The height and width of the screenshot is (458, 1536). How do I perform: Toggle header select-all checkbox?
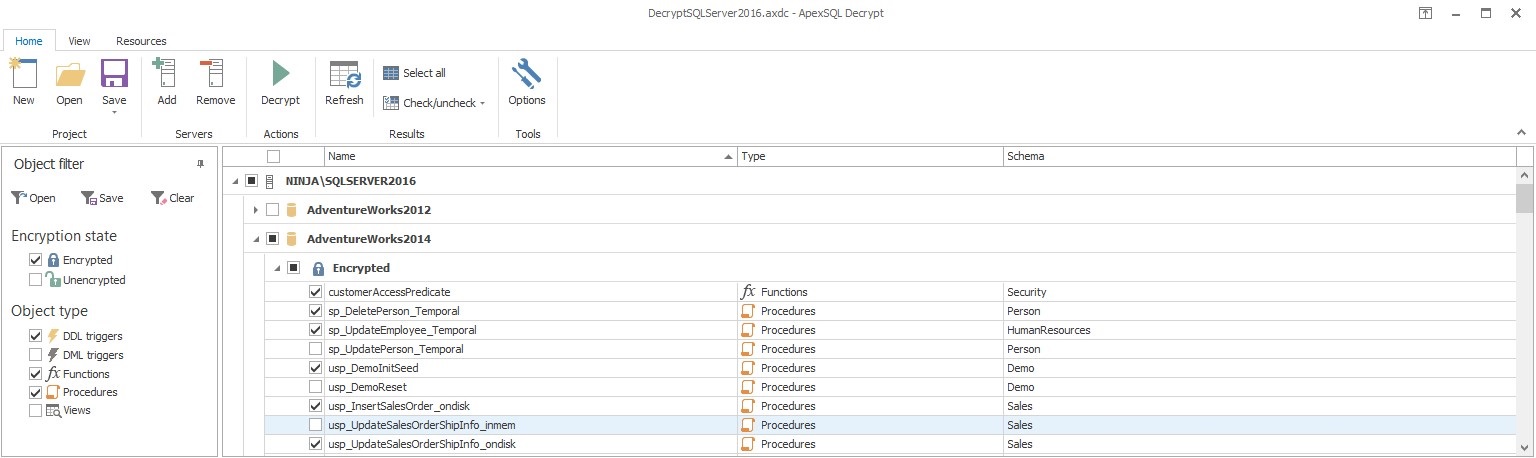[273, 156]
